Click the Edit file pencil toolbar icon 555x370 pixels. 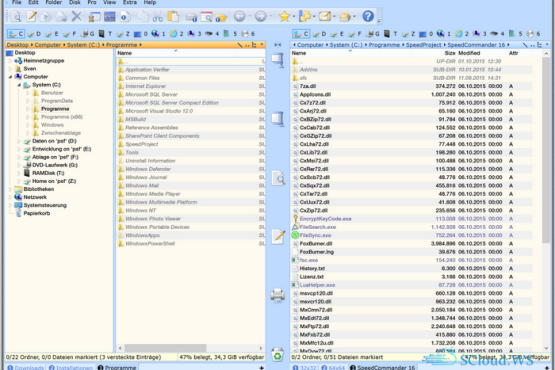[x=32, y=16]
